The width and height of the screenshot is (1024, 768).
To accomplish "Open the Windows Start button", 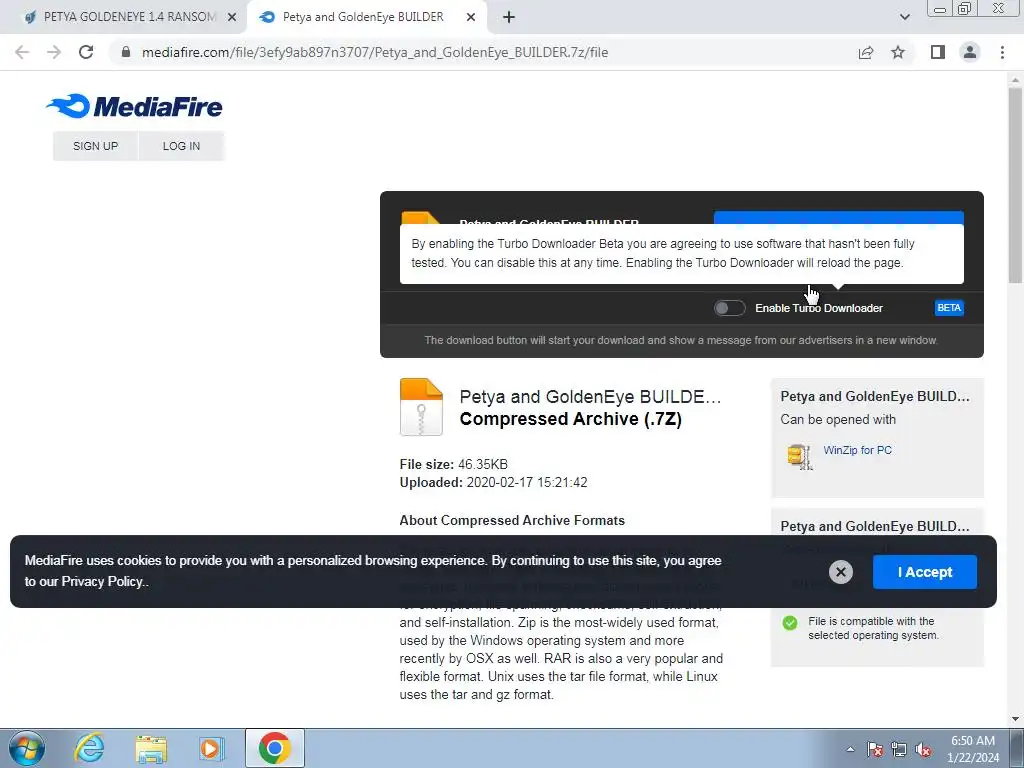I will (26, 748).
